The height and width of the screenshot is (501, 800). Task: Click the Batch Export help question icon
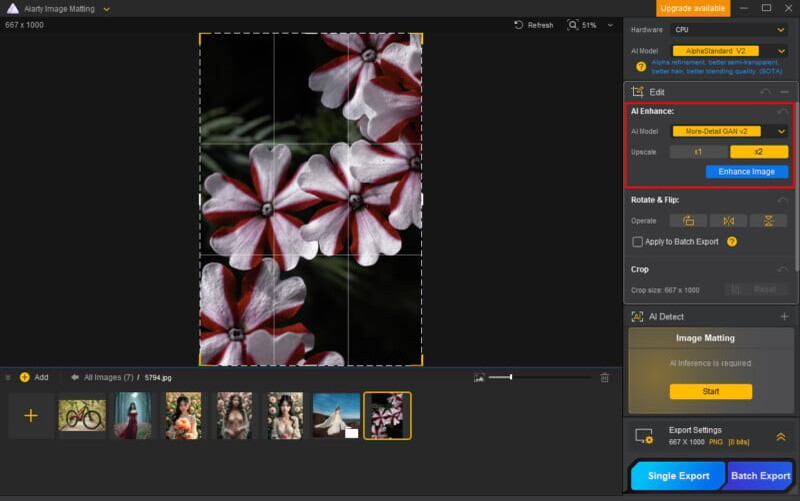coord(732,242)
